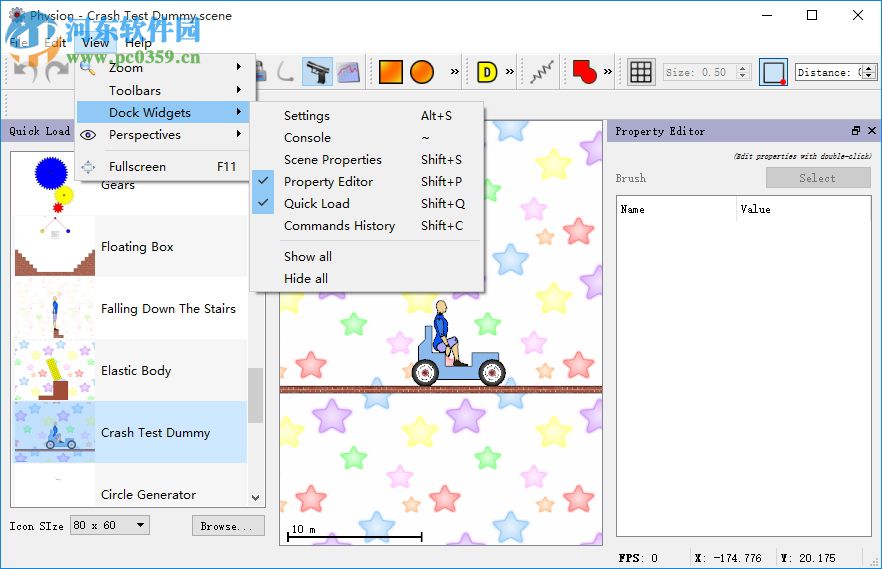Click the red shapes group icon
The height and width of the screenshot is (569, 882).
tap(584, 72)
